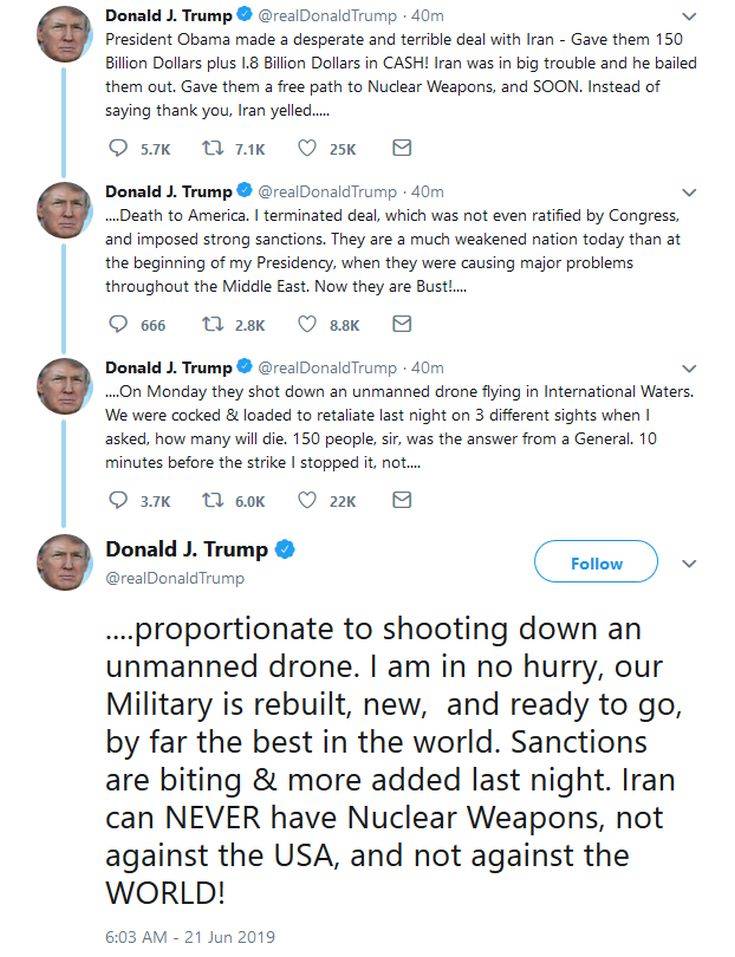Click the first tweet's profile avatar
Image resolution: width=735 pixels, height=957 pixels.
(x=65, y=34)
